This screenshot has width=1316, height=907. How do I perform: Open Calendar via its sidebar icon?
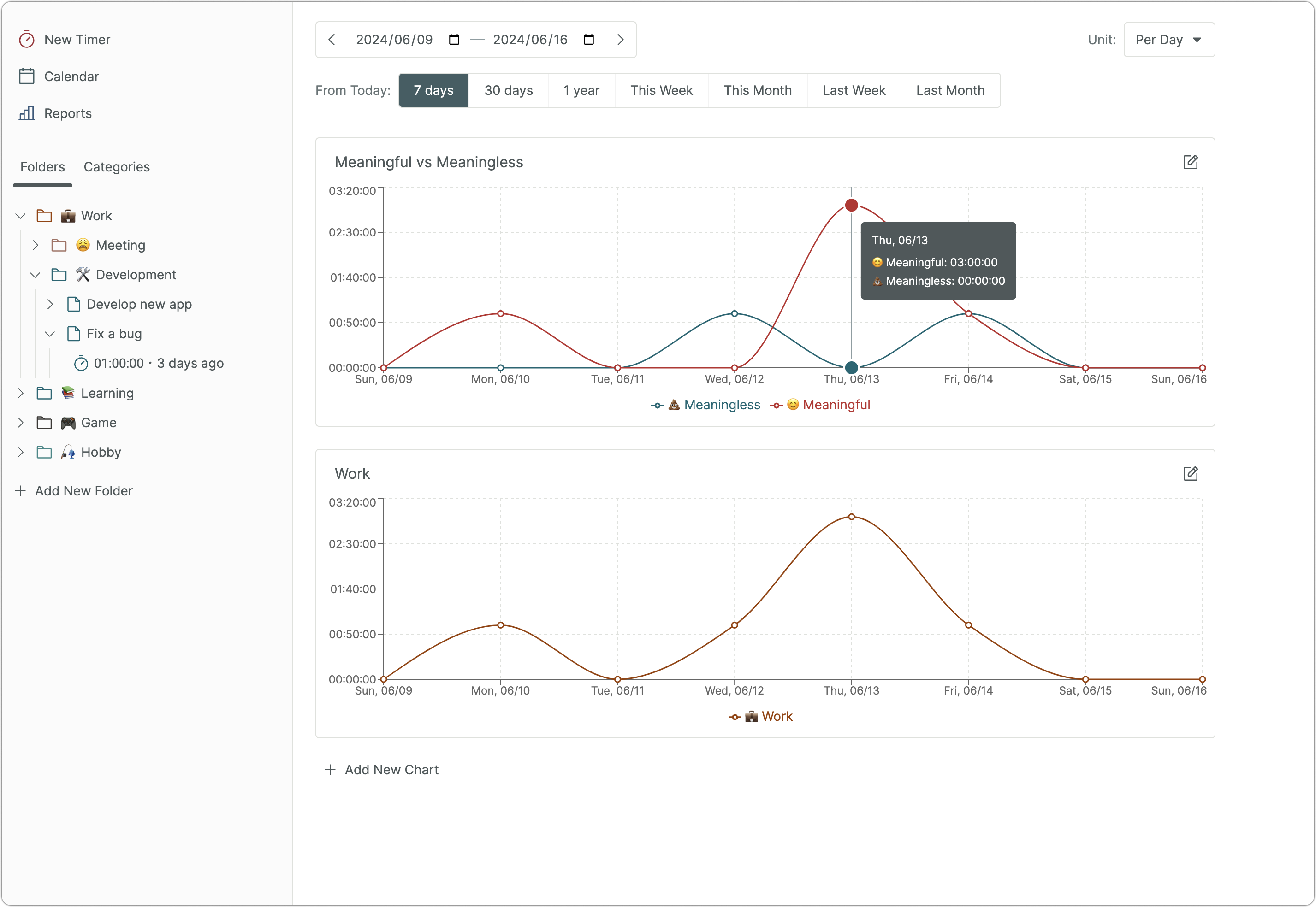27,76
